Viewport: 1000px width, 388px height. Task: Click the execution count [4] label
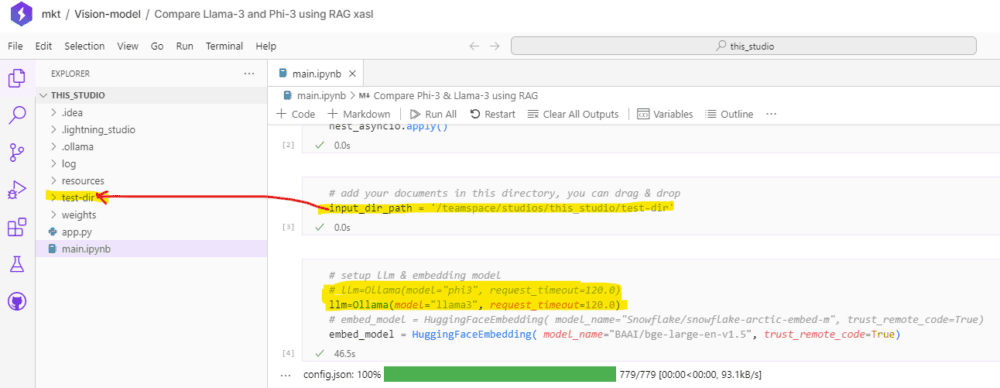288,353
